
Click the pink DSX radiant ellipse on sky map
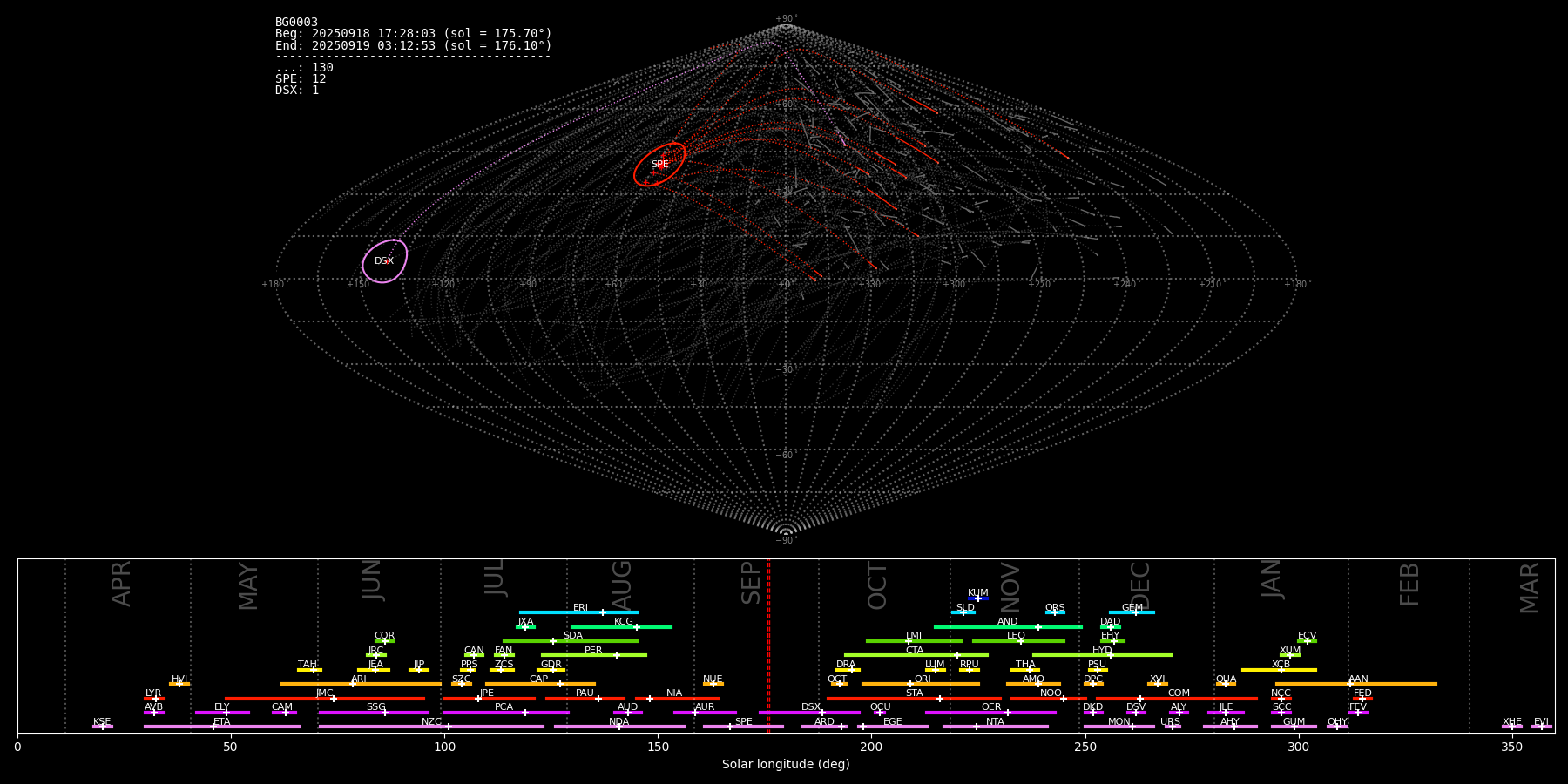[384, 261]
